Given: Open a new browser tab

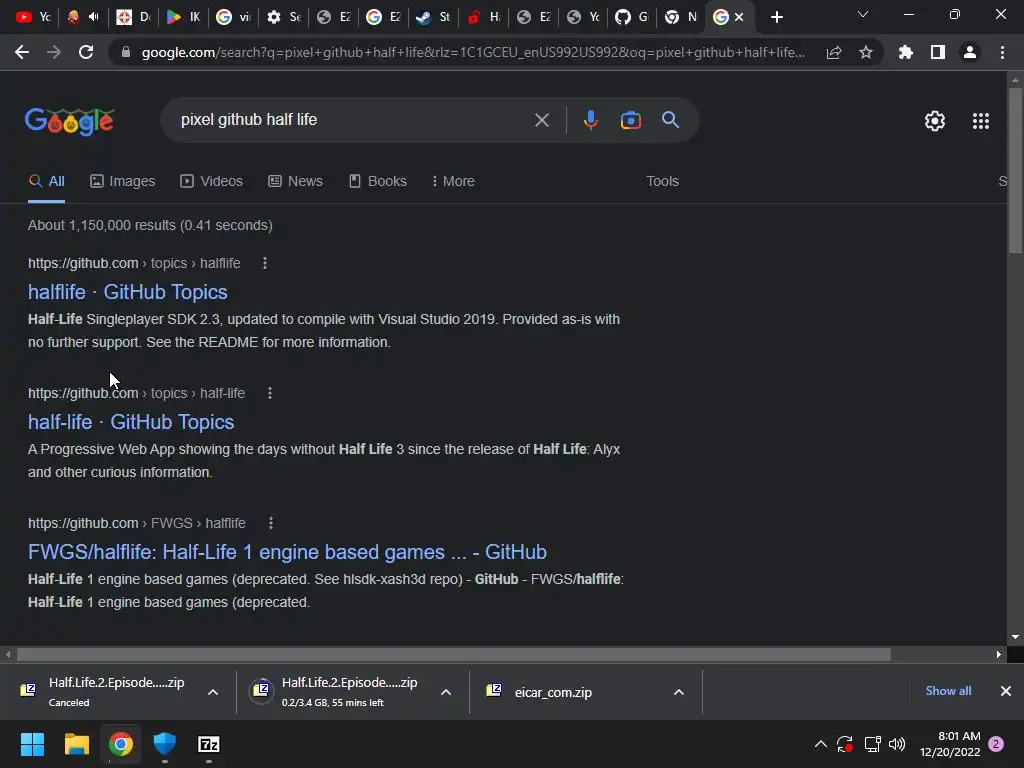Looking at the screenshot, I should (x=776, y=17).
